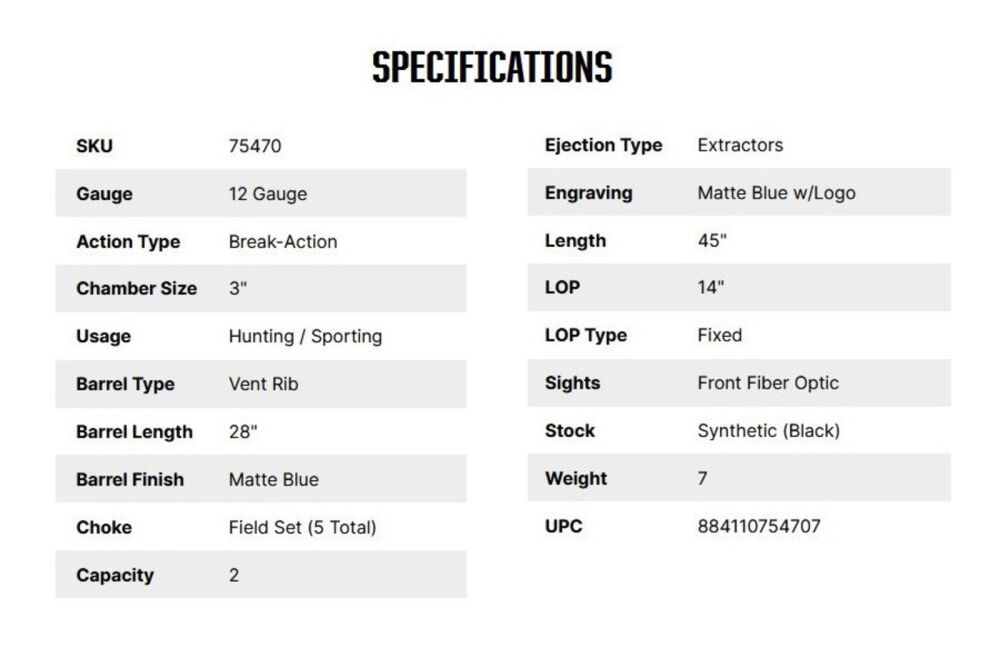Click the SPECIFICATIONS heading

pos(491,68)
